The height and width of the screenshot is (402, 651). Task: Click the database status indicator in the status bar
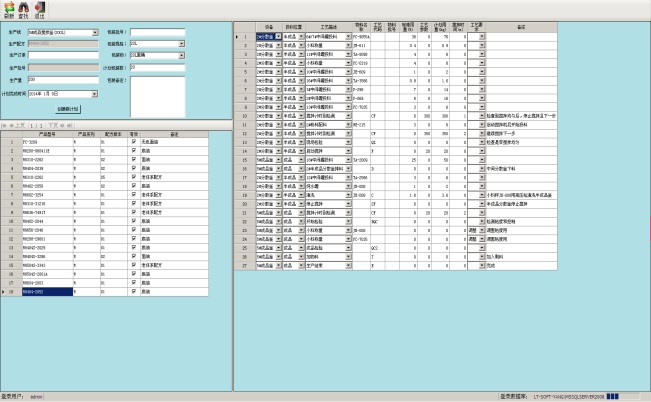click(612, 396)
